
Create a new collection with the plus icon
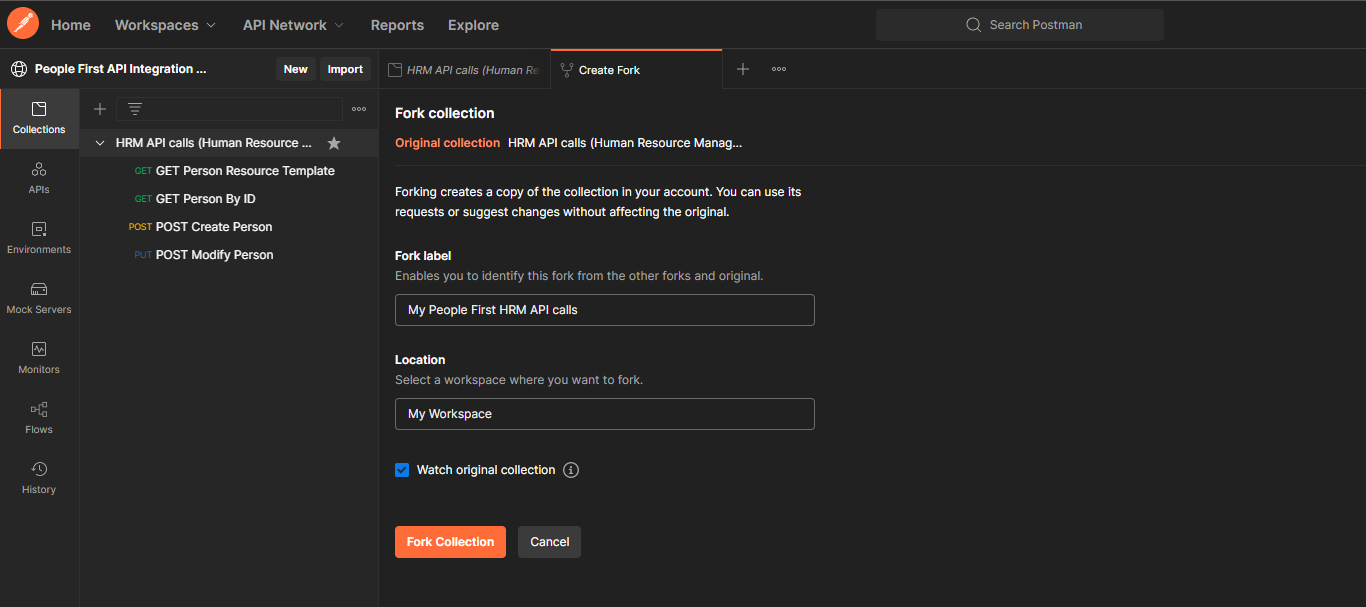99,108
